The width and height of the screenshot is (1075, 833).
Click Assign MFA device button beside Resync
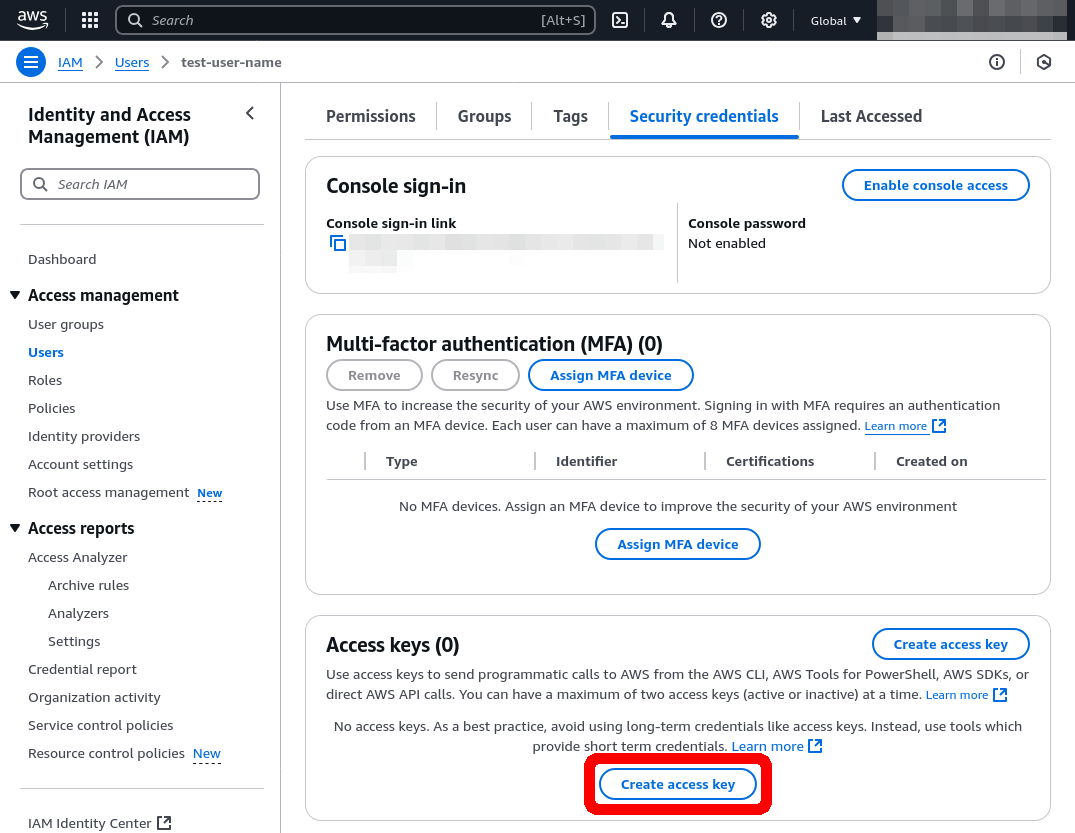click(x=610, y=375)
